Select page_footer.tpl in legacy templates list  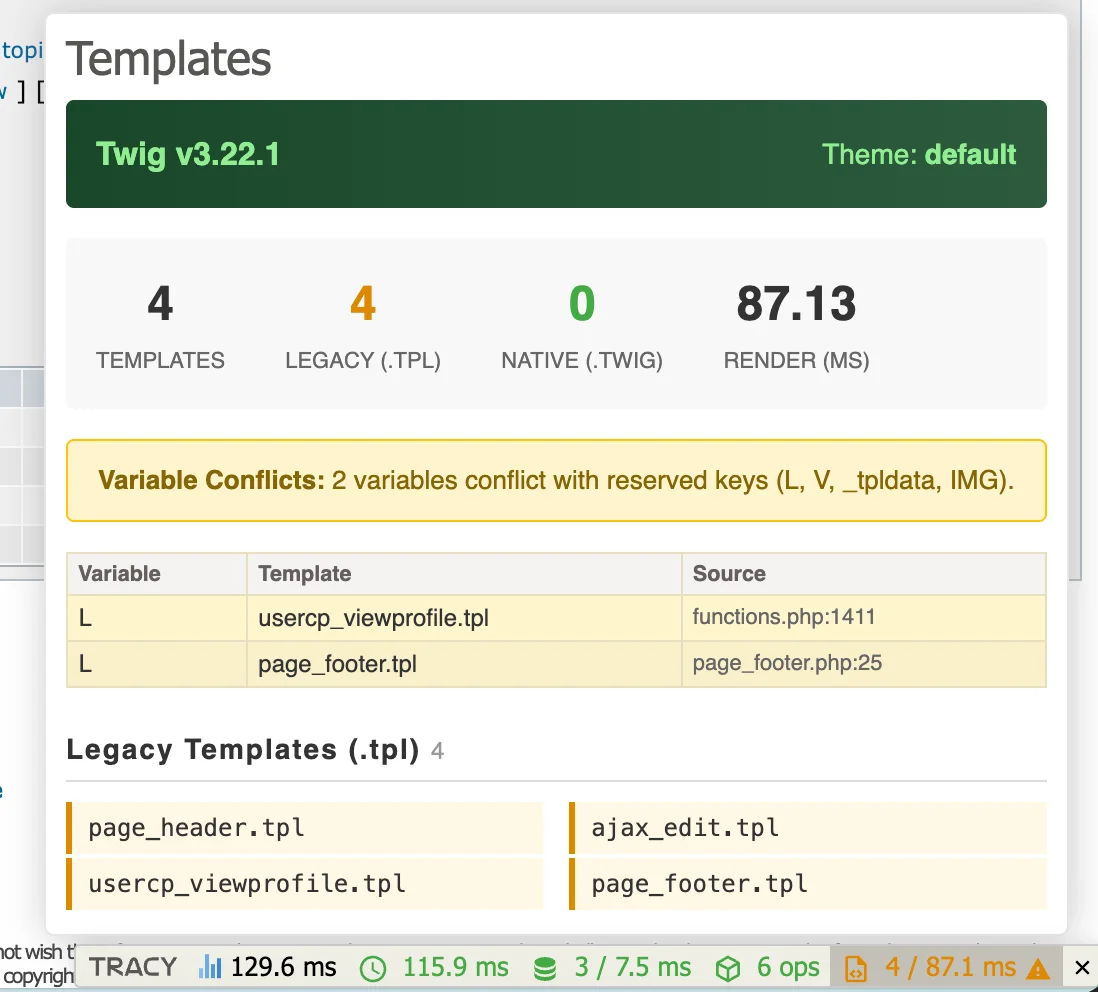point(807,883)
